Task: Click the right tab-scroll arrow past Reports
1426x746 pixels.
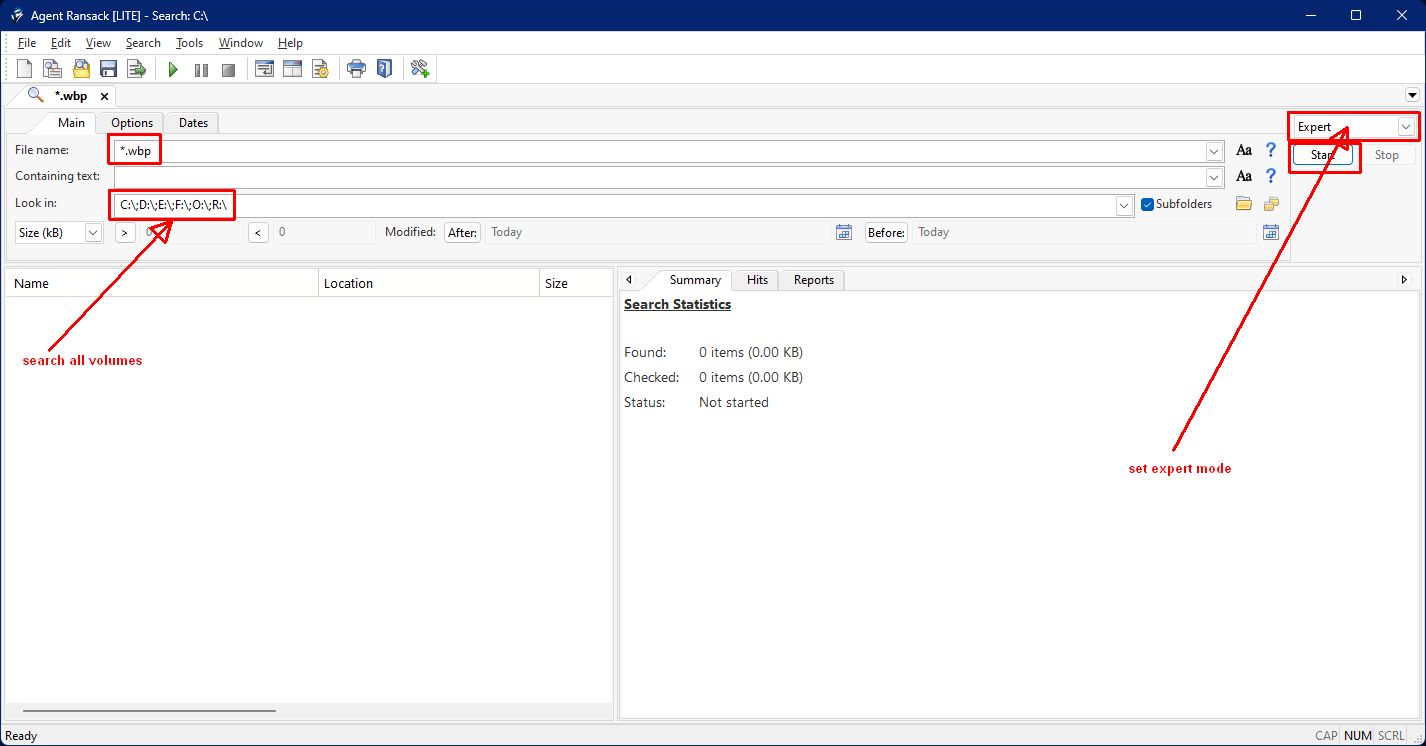Action: click(1405, 280)
